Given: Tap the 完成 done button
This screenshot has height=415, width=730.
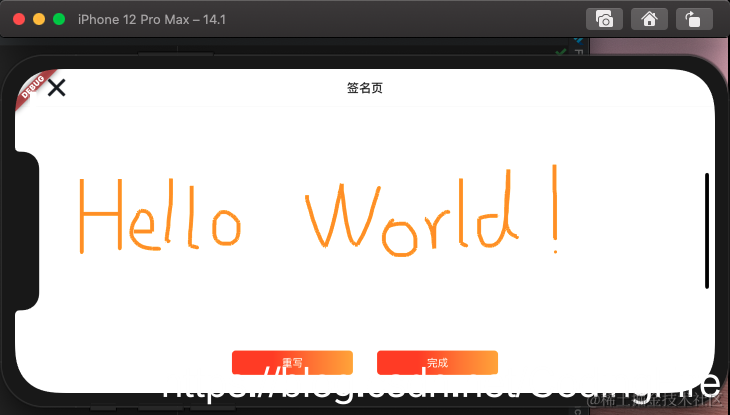Looking at the screenshot, I should pyautogui.click(x=437, y=362).
